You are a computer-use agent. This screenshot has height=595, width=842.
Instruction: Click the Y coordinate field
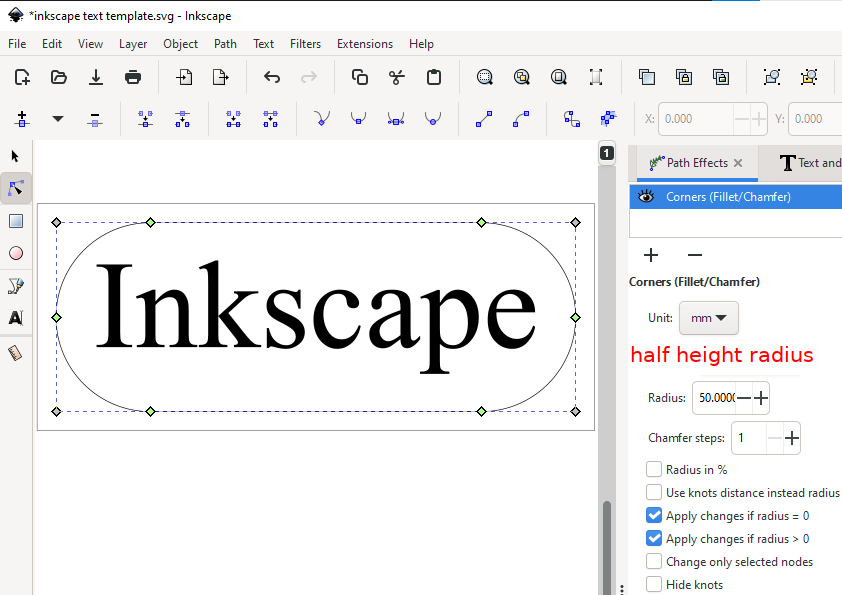pos(815,119)
